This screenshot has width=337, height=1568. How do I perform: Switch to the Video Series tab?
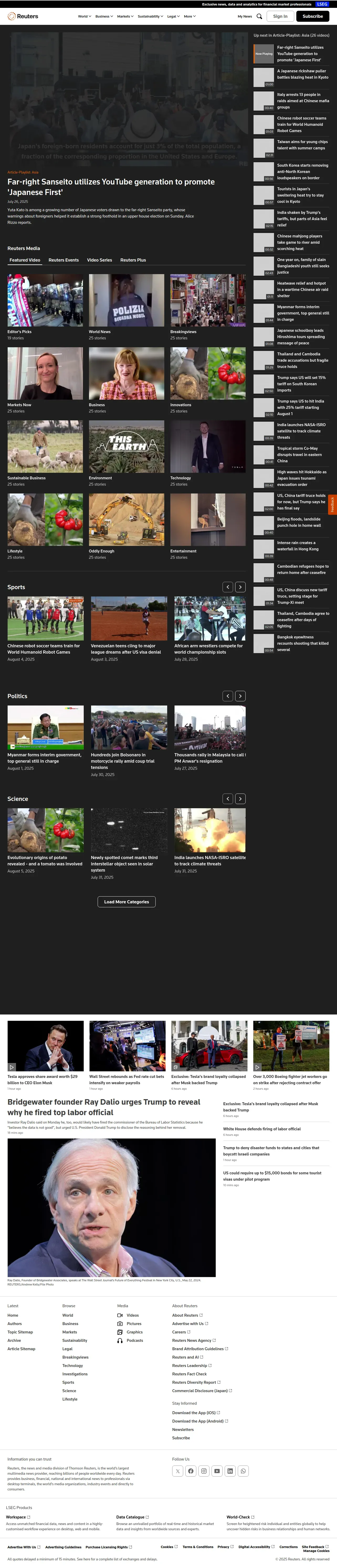click(99, 260)
